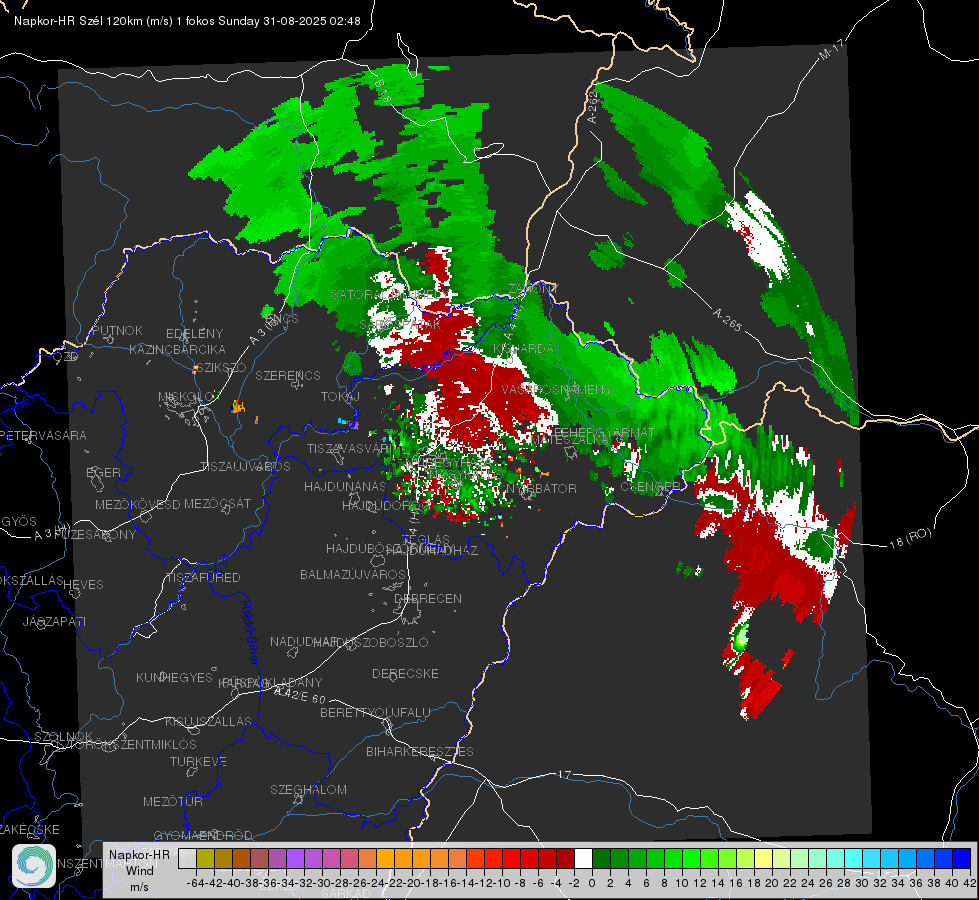Select the DERECSKE town label

tap(405, 673)
